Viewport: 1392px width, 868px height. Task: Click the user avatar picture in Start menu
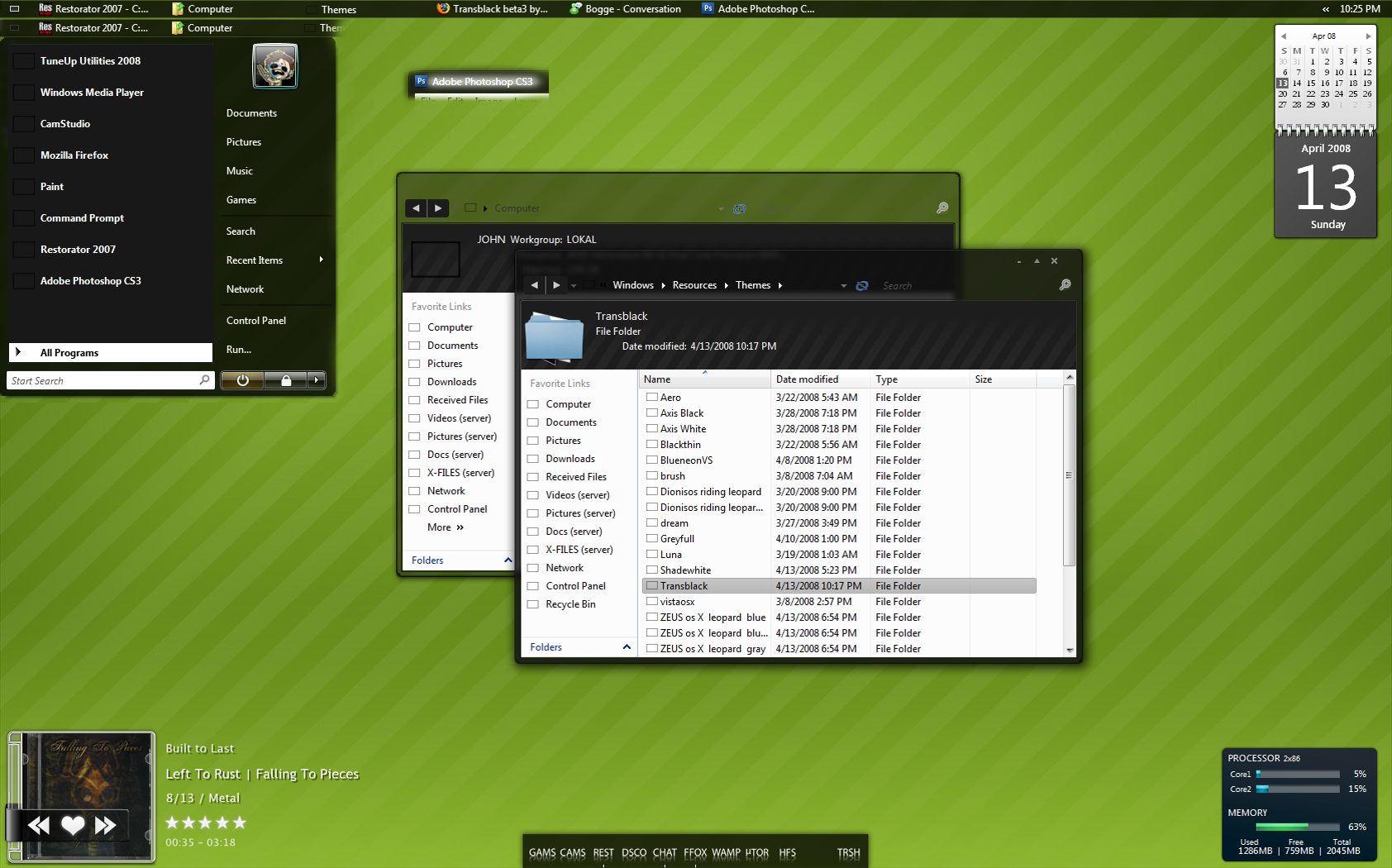[275, 66]
